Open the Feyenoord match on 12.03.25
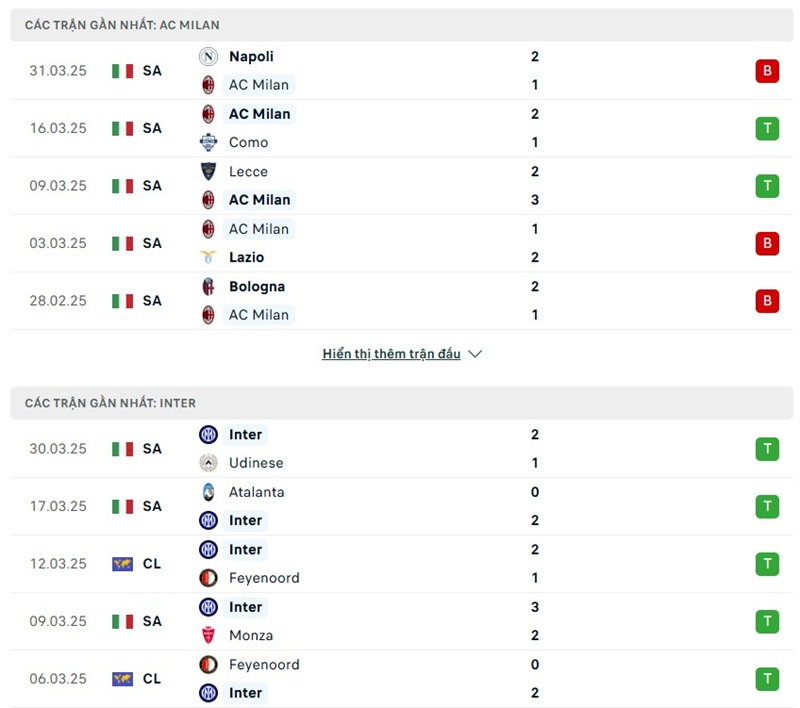The image size is (800, 708). [264, 578]
